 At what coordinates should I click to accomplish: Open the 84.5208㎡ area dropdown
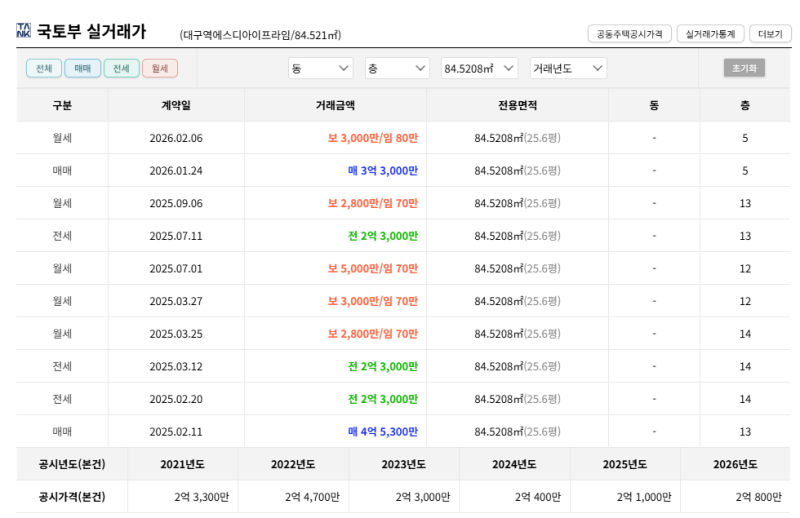479,68
